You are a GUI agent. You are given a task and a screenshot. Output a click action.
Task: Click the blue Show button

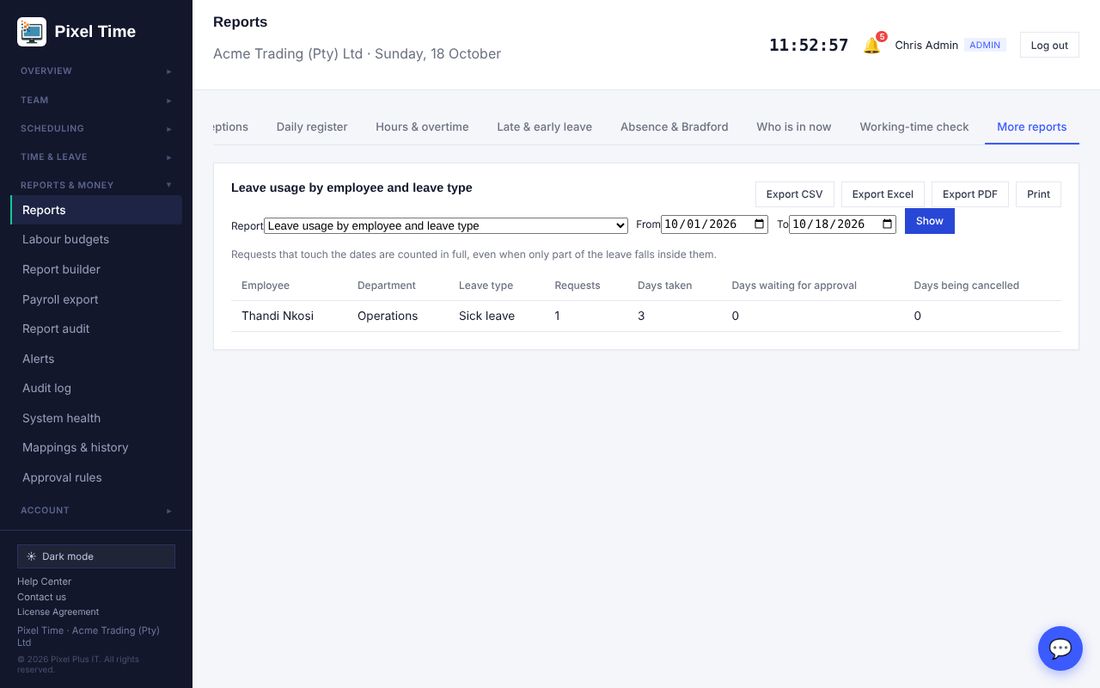[x=930, y=221]
